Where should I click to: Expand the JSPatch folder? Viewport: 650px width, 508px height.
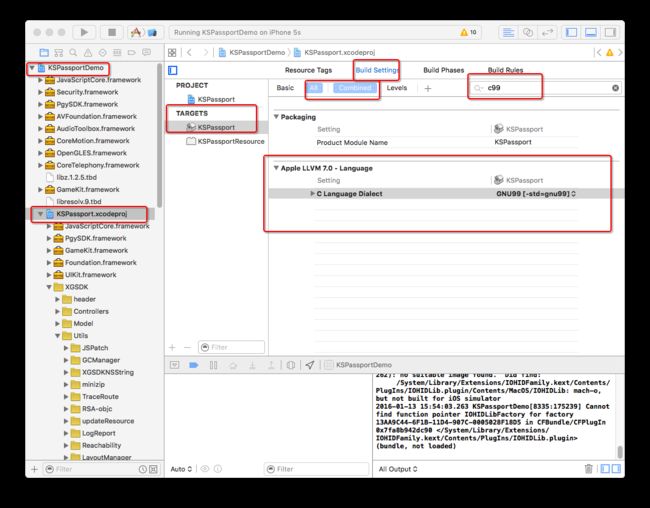pyautogui.click(x=66, y=348)
